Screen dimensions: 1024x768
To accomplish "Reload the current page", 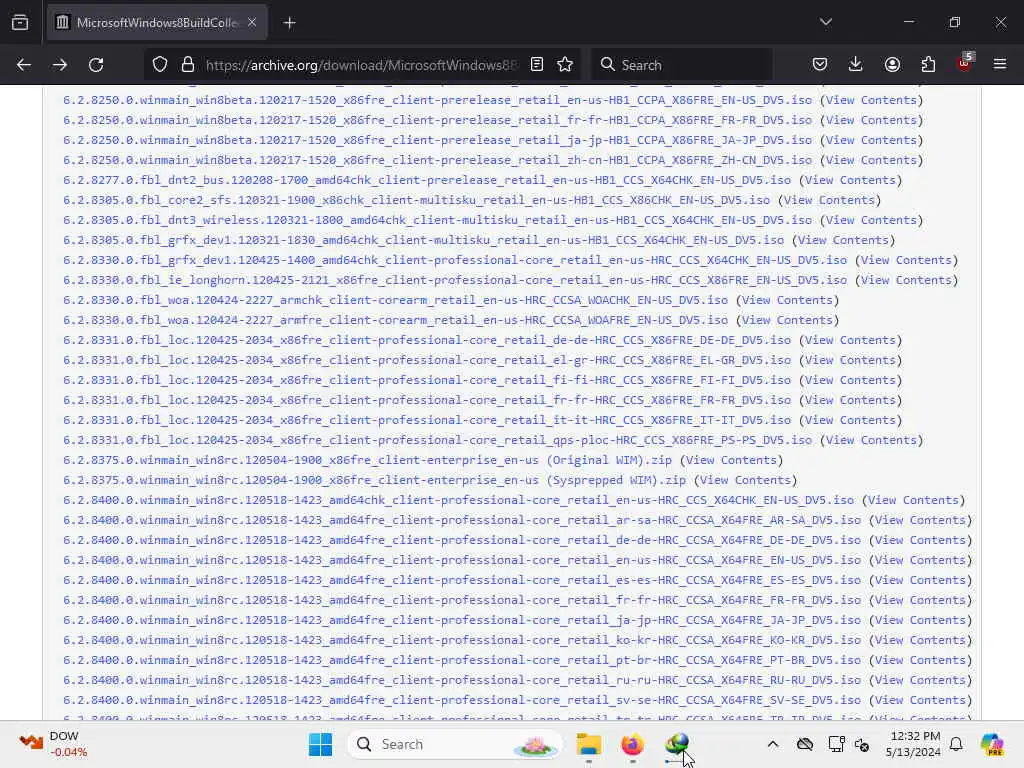I will click(96, 65).
